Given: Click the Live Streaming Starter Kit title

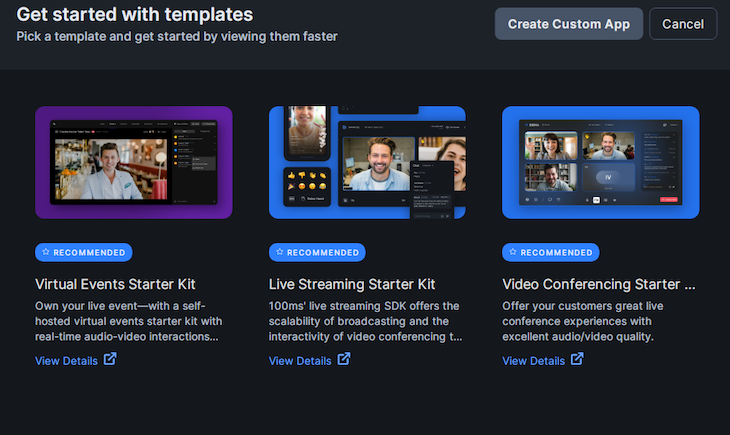Looking at the screenshot, I should click(352, 285).
